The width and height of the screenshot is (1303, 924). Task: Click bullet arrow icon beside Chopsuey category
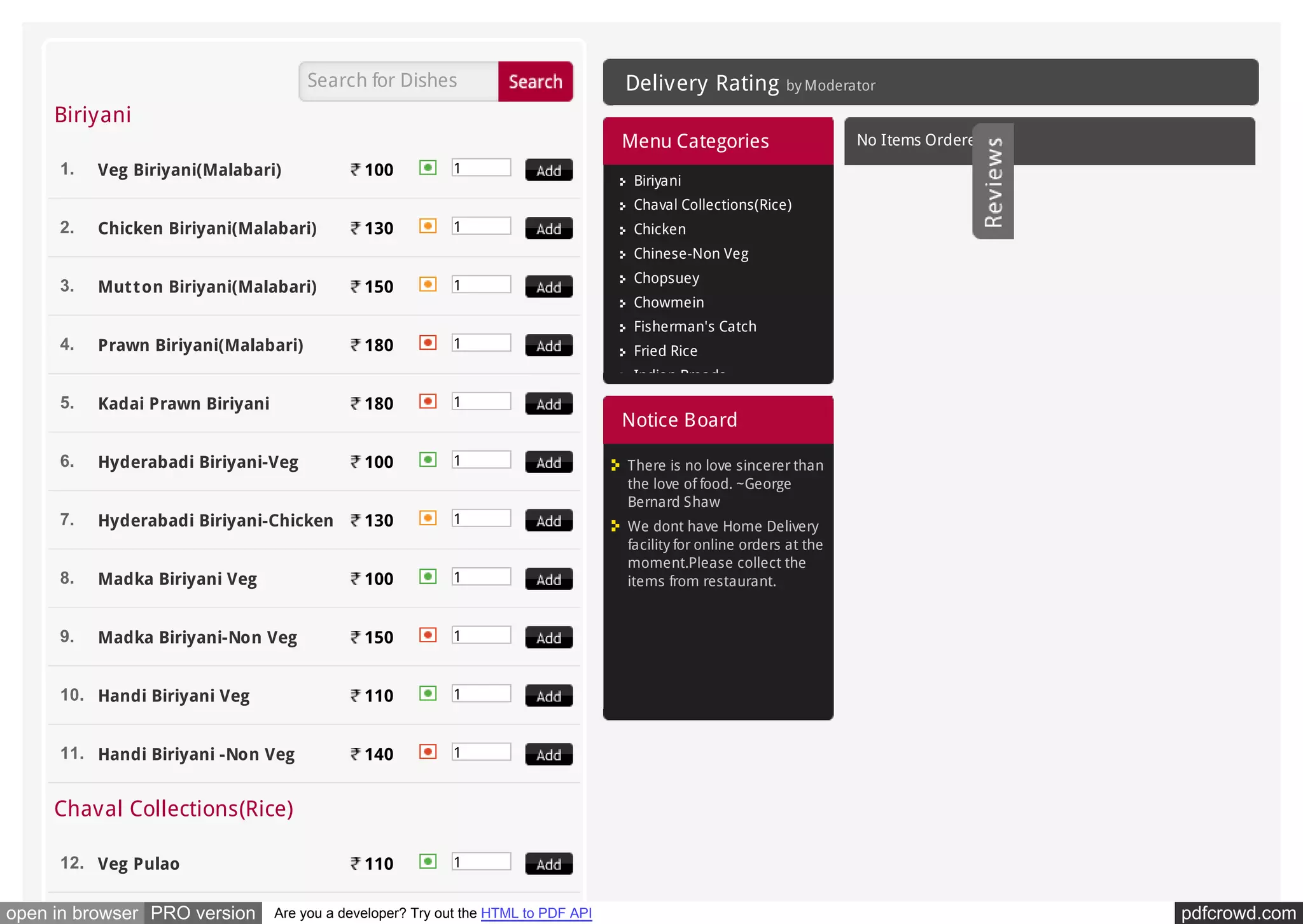coord(622,279)
